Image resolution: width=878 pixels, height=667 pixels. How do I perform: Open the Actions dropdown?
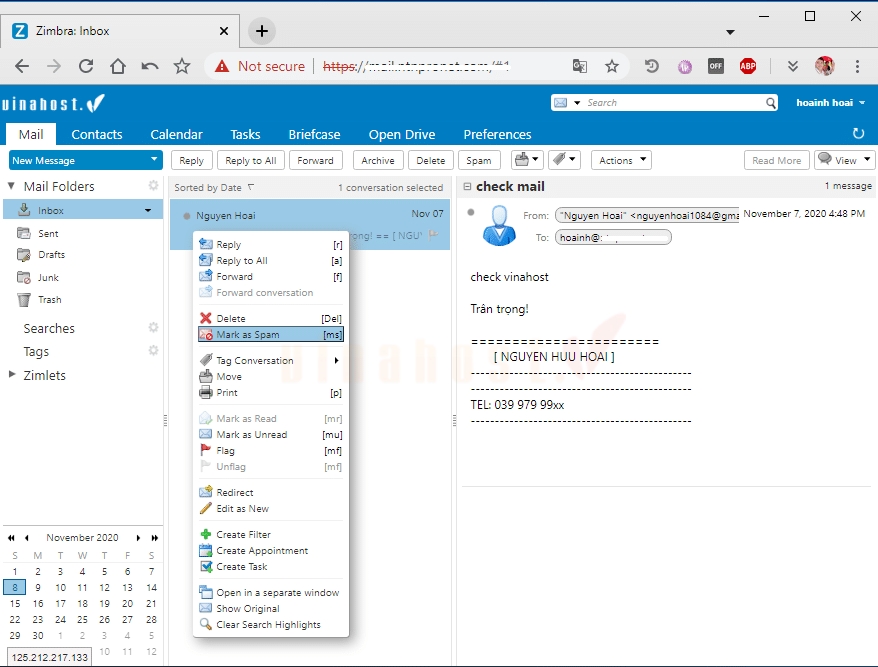click(622, 160)
